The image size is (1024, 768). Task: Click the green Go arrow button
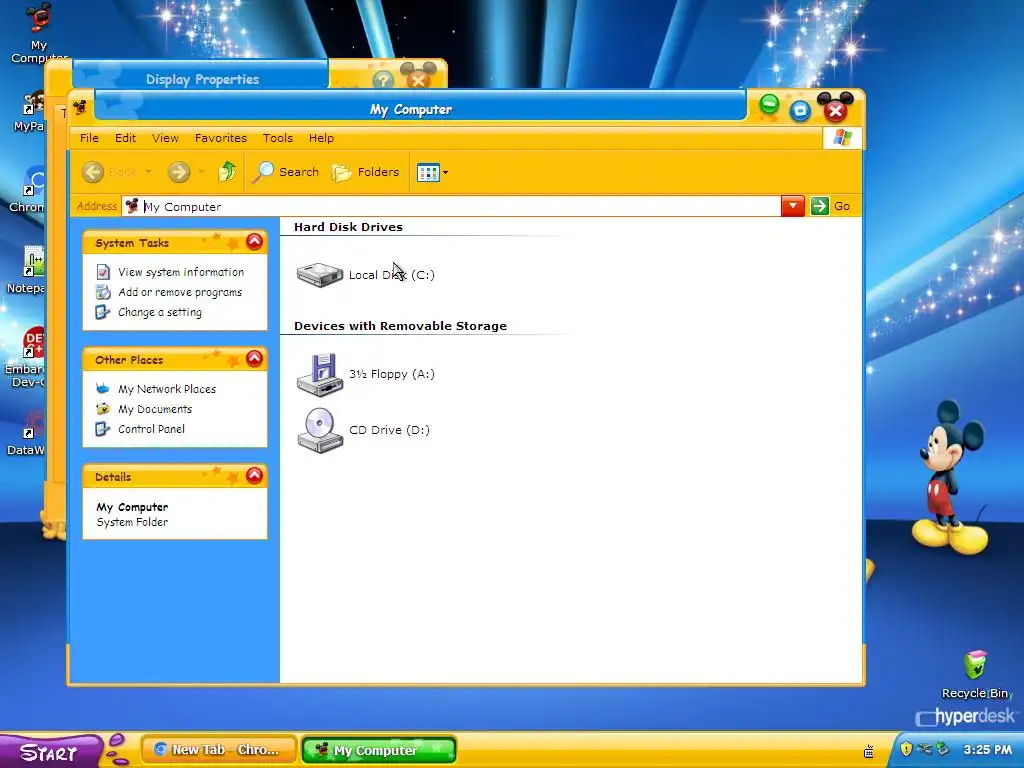(x=819, y=206)
